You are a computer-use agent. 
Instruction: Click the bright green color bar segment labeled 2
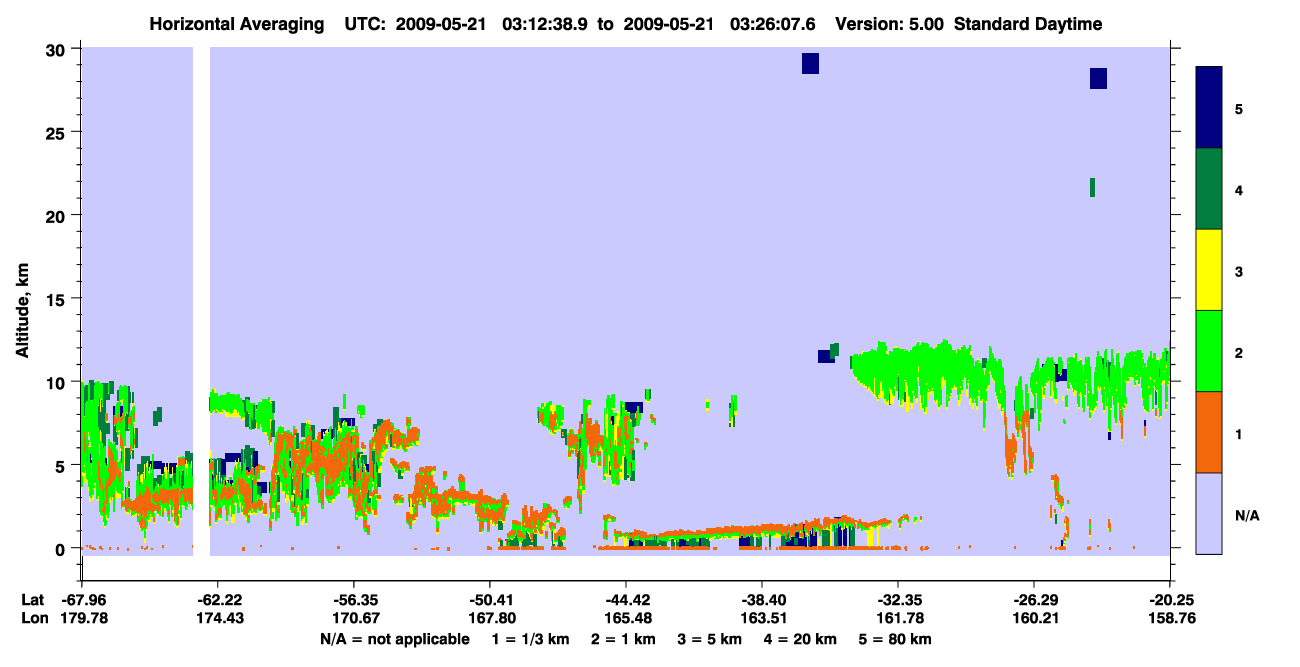click(x=1209, y=351)
